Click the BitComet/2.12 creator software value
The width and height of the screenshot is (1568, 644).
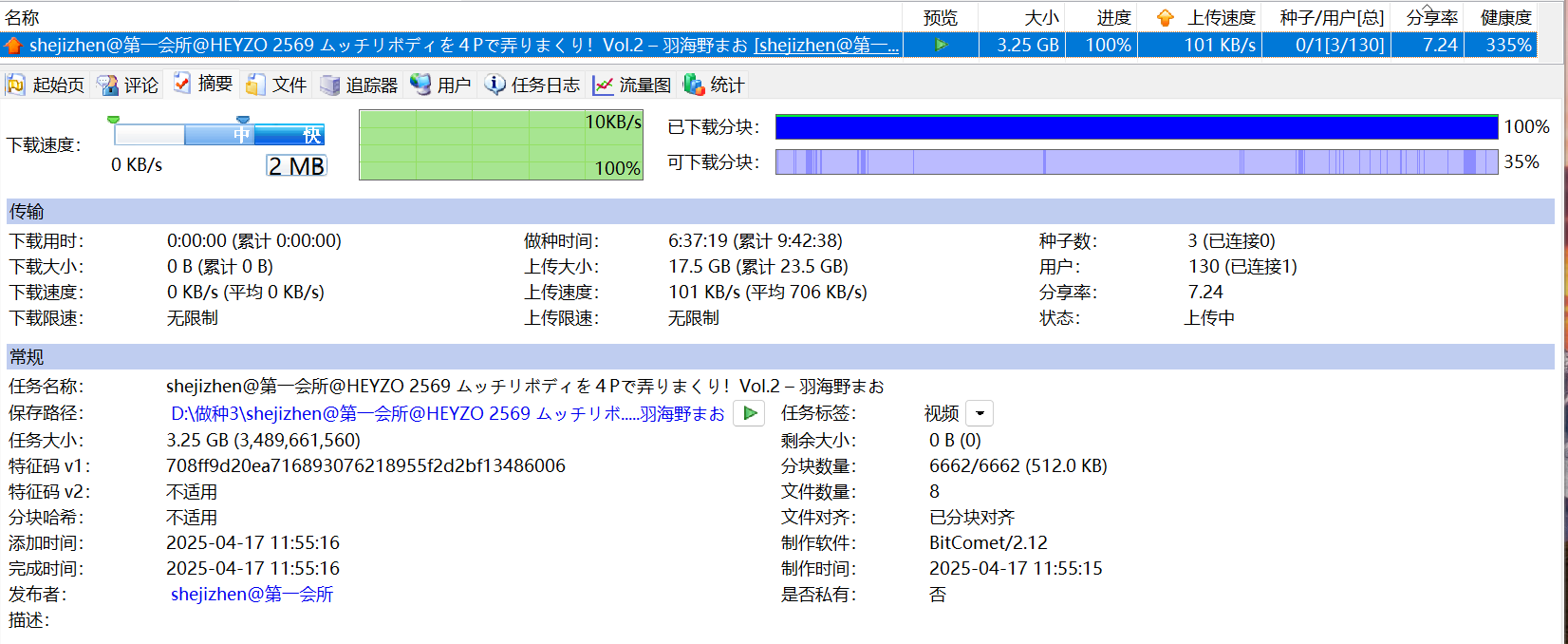tap(988, 542)
